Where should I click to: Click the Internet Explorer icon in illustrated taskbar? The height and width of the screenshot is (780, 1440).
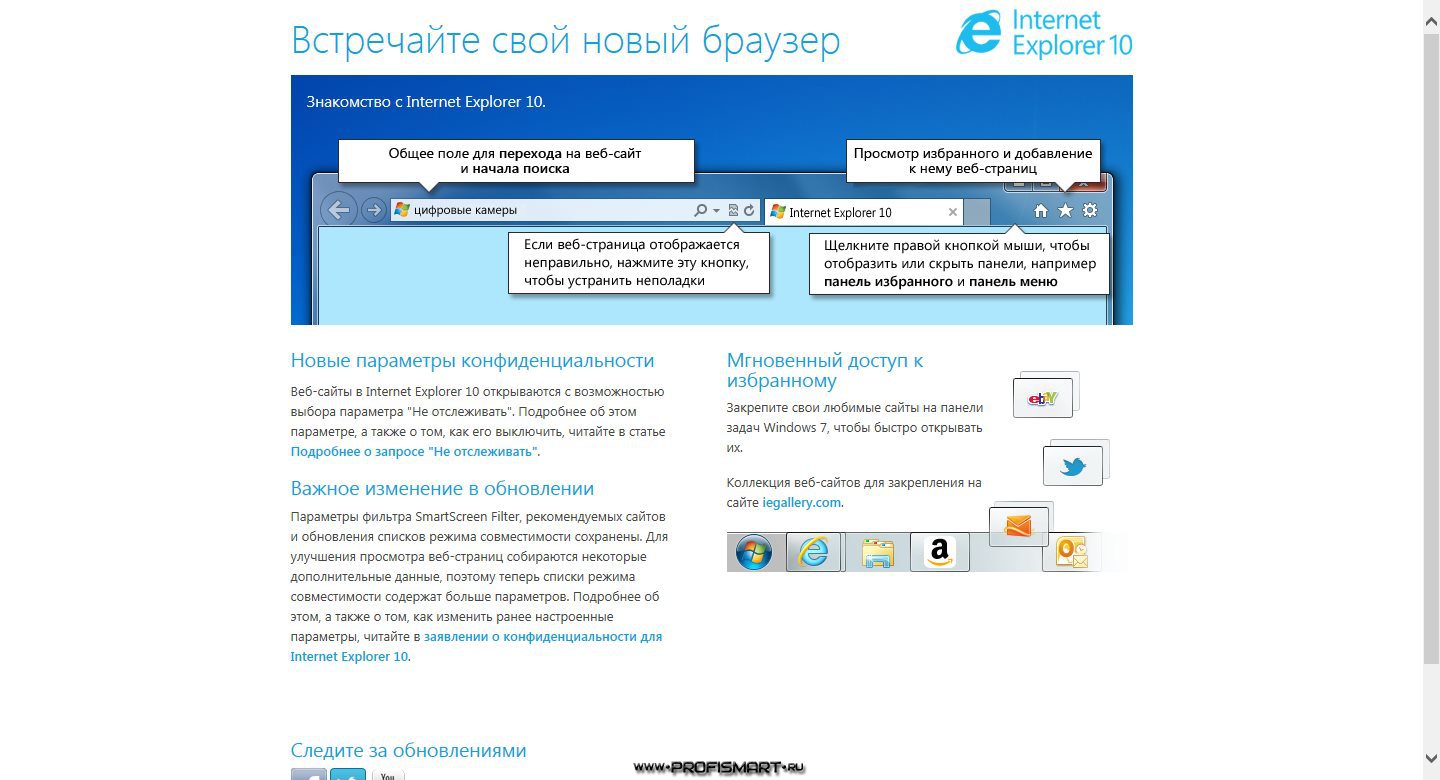813,552
